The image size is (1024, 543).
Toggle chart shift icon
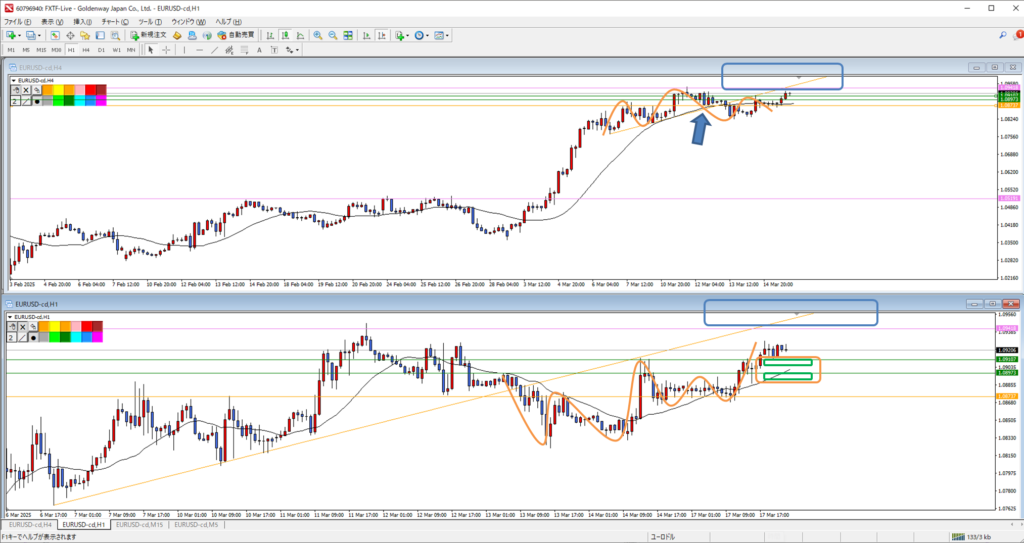click(381, 35)
